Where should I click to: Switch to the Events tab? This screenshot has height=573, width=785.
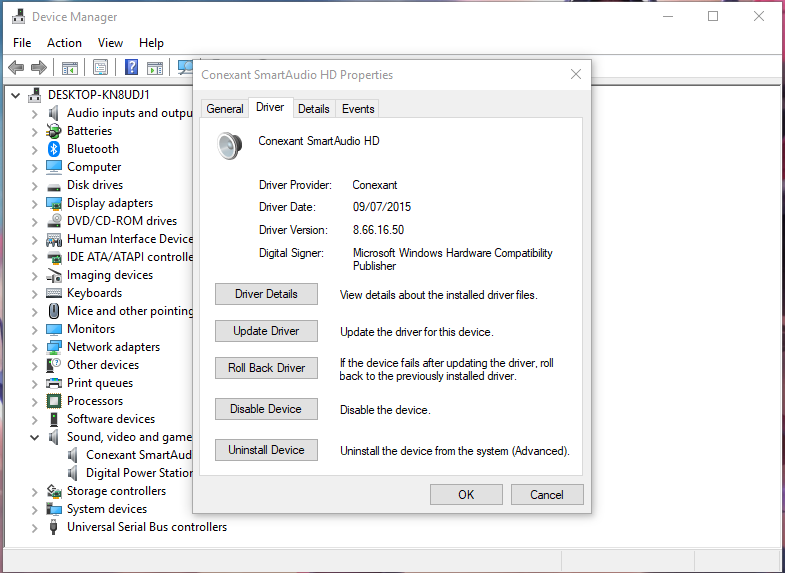pos(358,109)
